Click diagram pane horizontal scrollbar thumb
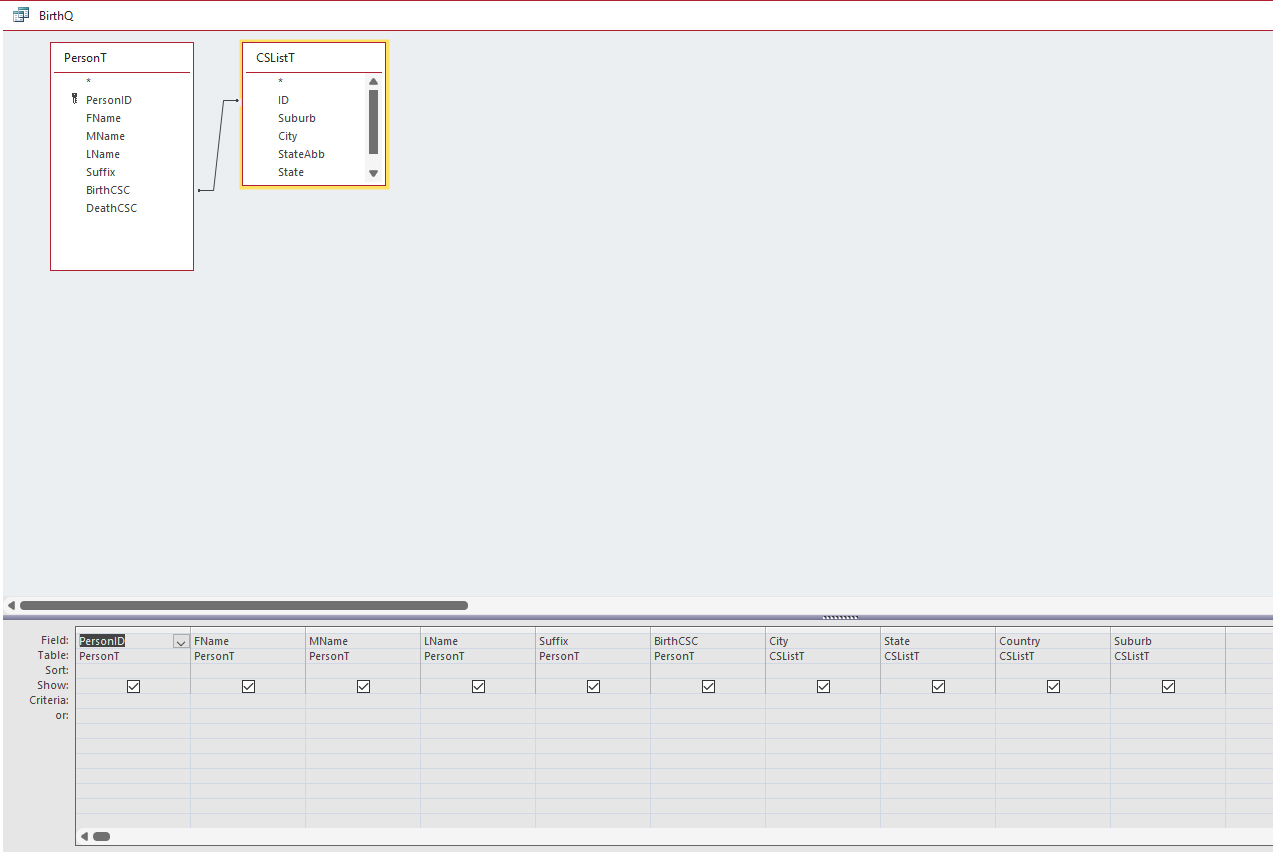The width and height of the screenshot is (1273, 852). (244, 605)
